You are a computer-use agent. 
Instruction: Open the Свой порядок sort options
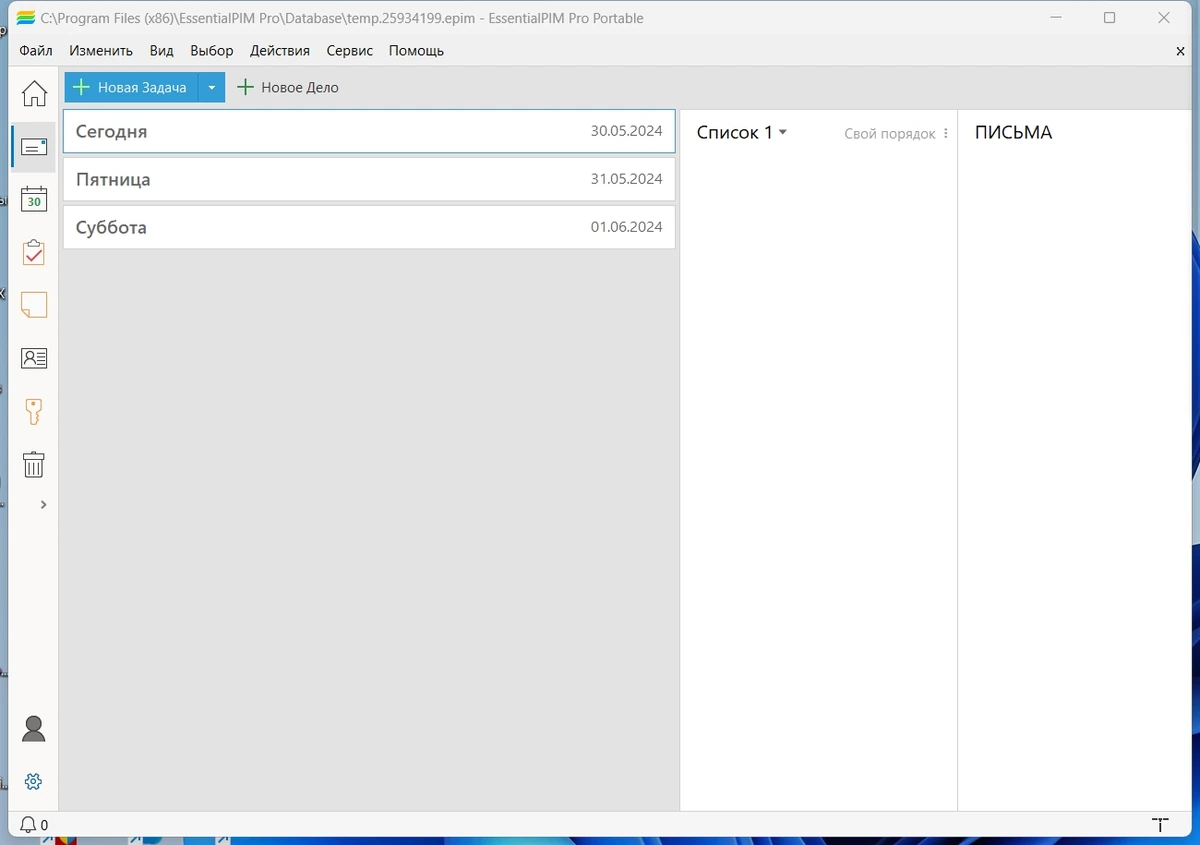click(x=896, y=133)
